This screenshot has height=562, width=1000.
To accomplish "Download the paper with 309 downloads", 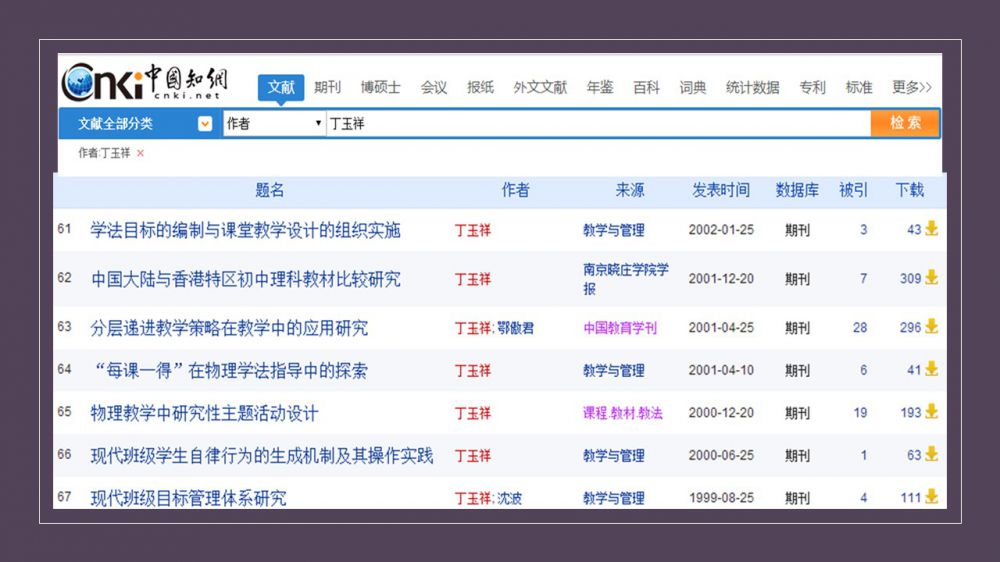I will click(x=931, y=278).
